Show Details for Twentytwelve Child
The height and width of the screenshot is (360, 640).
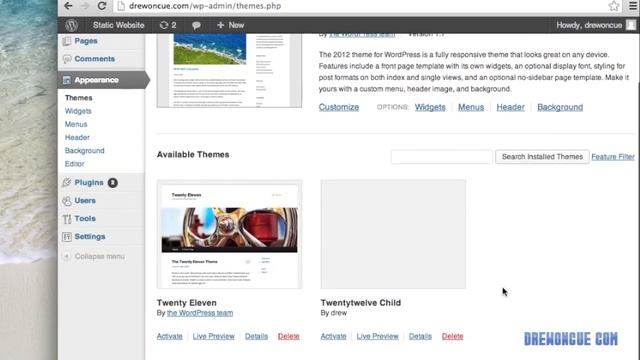(x=420, y=336)
